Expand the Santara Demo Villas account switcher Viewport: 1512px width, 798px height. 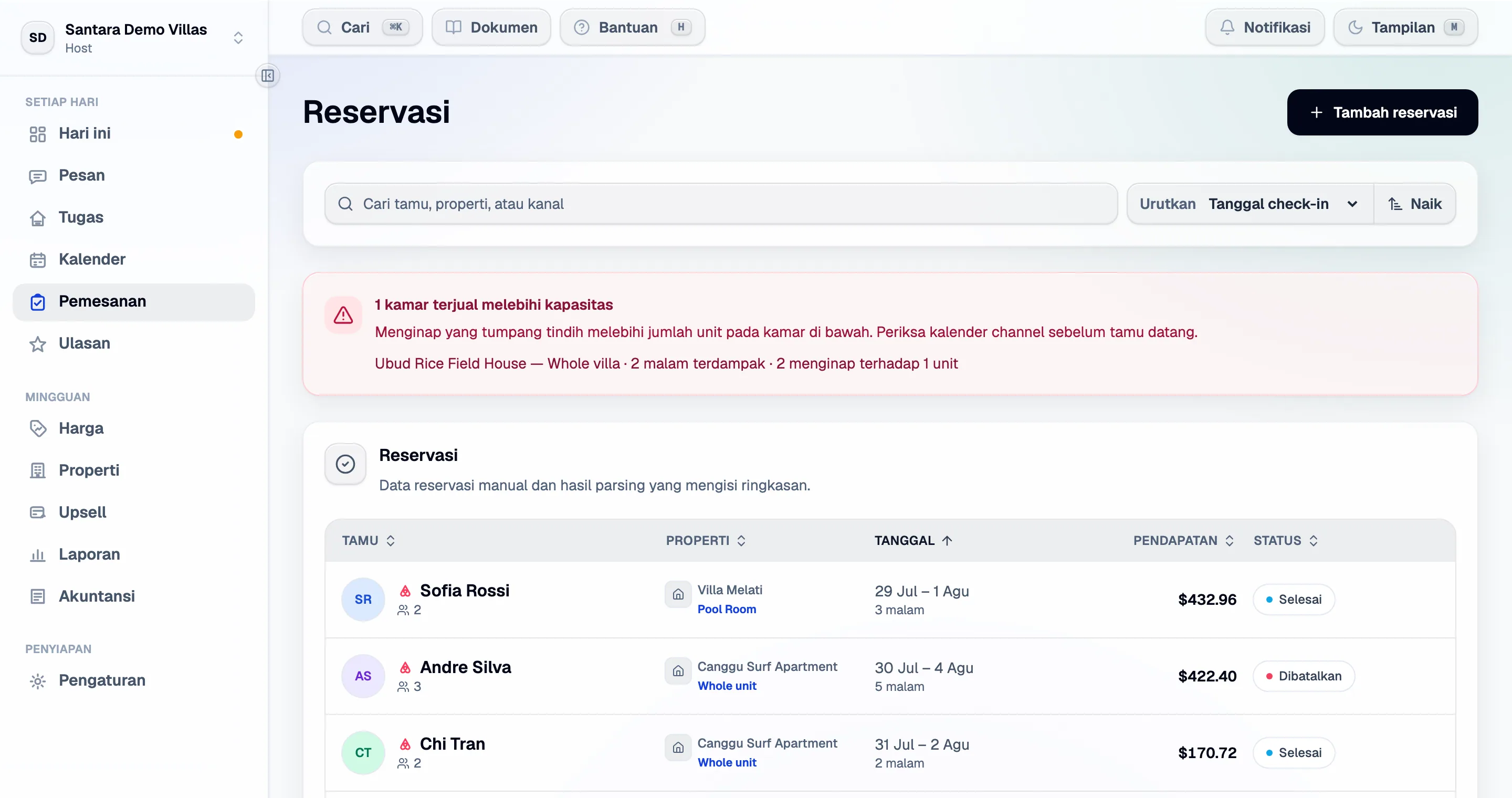[238, 38]
